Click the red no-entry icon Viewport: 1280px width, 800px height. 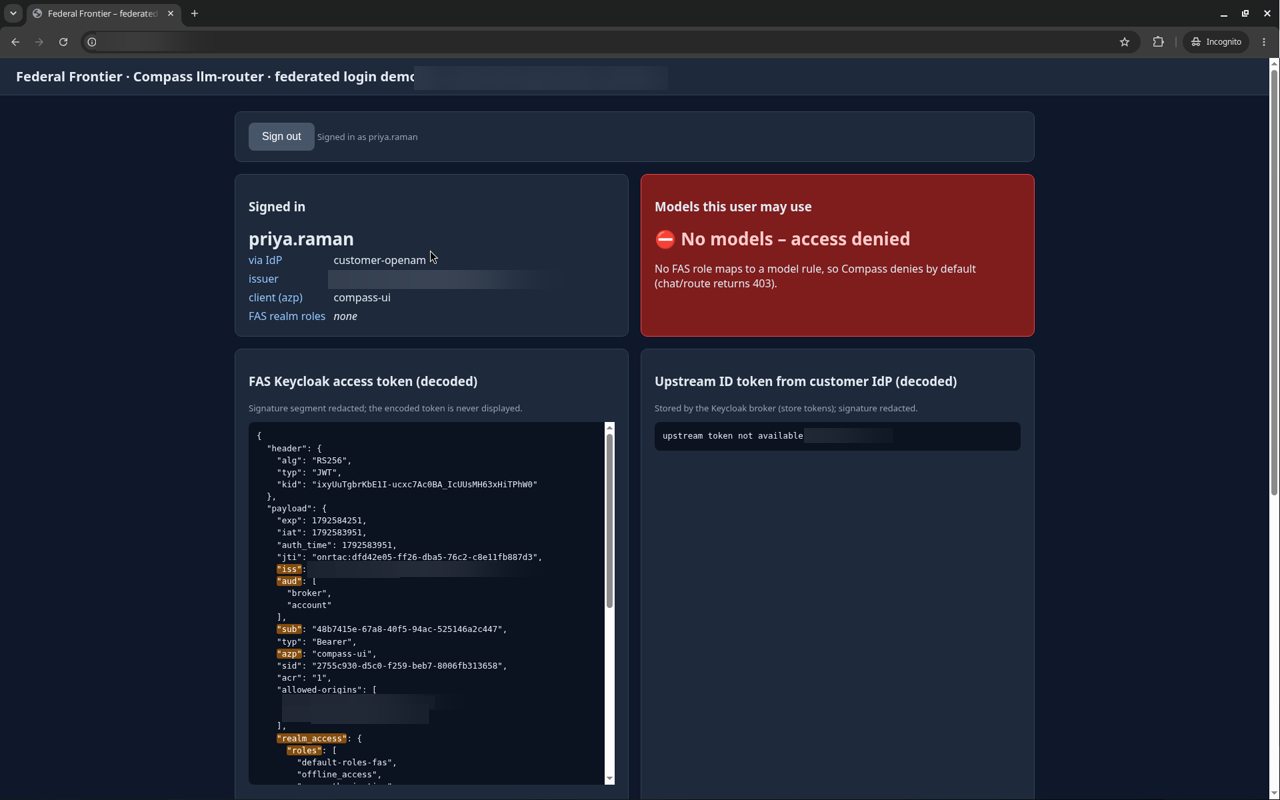665,239
